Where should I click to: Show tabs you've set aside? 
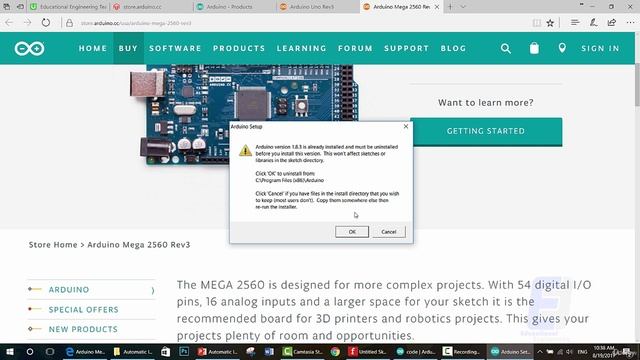click(x=7, y=7)
